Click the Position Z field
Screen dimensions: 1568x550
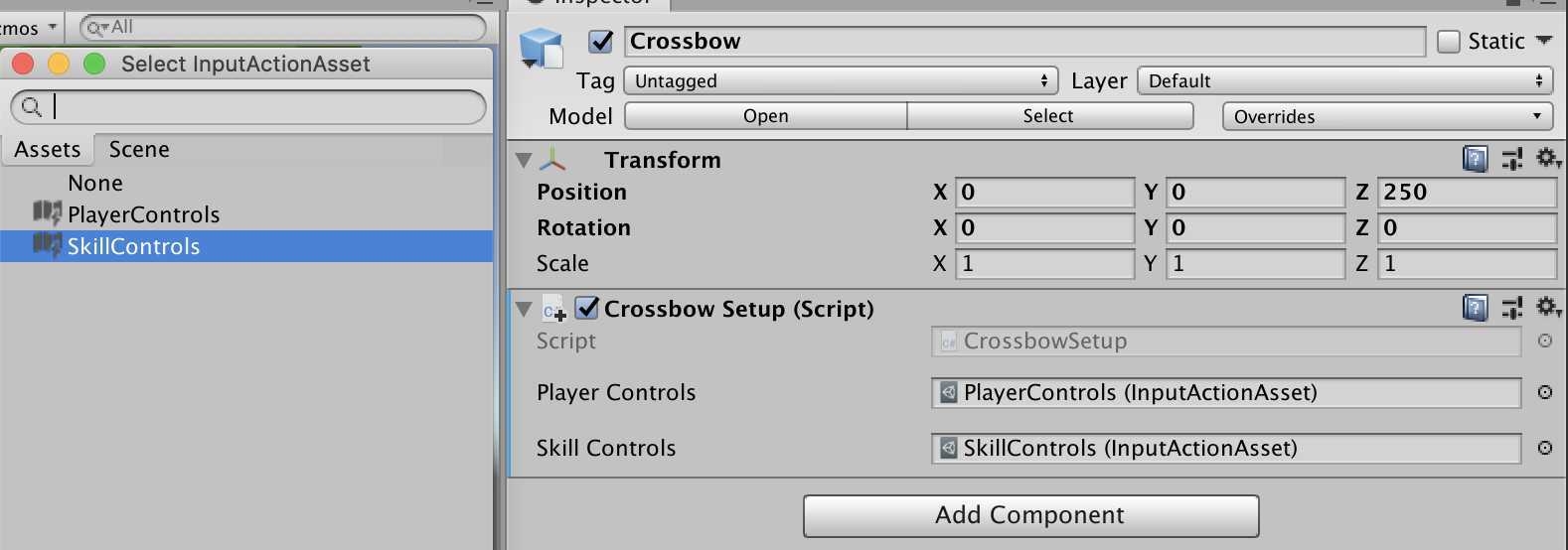[x=1467, y=192]
